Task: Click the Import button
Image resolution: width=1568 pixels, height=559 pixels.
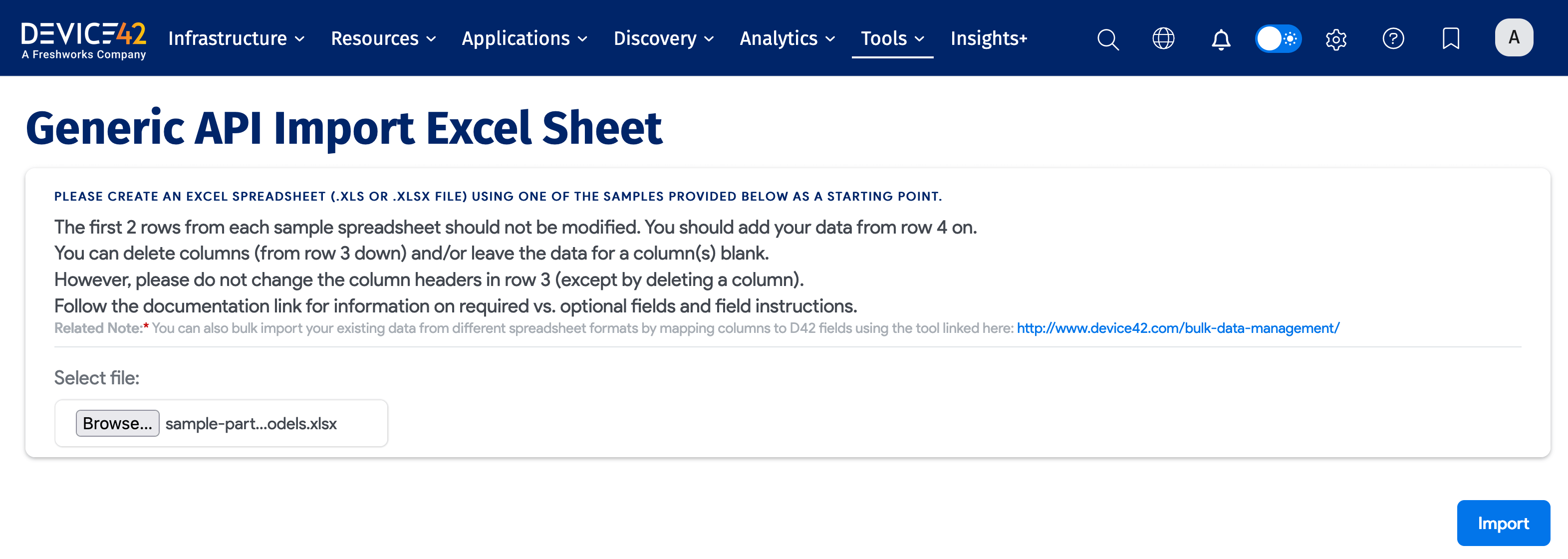Action: pos(1503,523)
